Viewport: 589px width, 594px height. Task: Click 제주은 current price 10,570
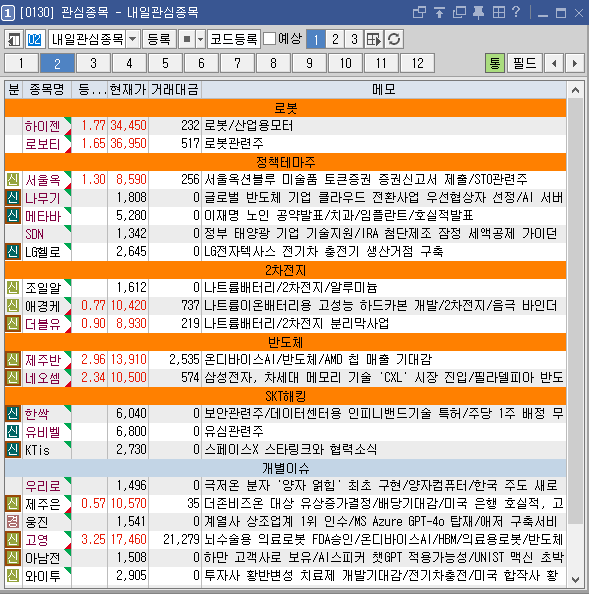(x=128, y=503)
